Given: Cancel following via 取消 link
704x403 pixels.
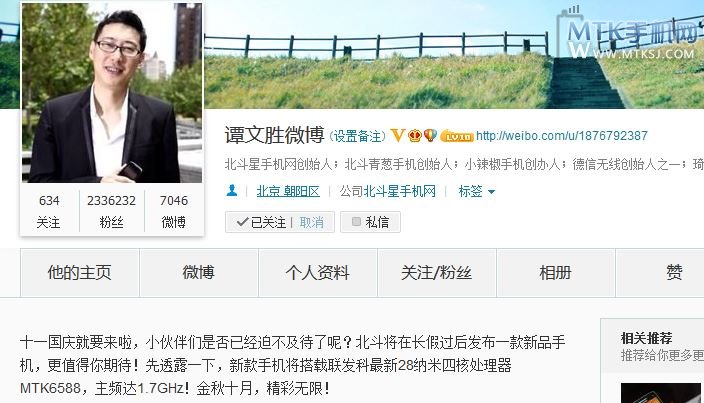Looking at the screenshot, I should (312, 222).
